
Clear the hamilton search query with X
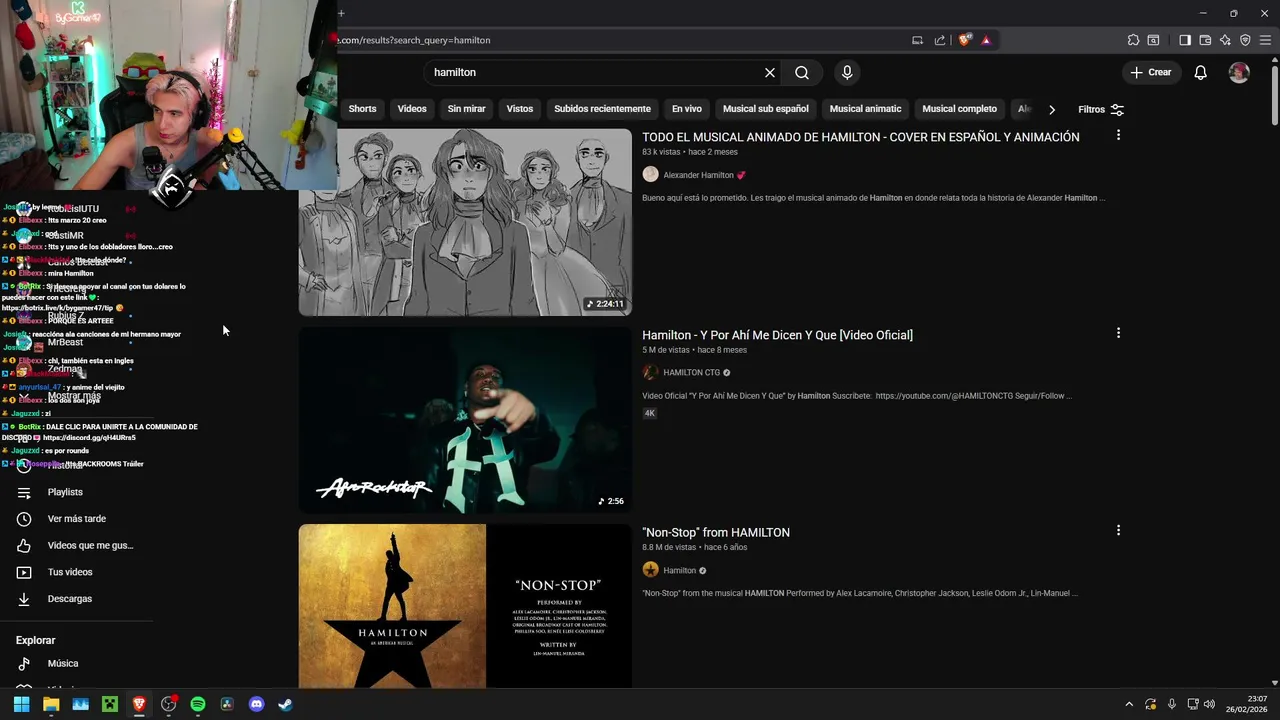770,73
